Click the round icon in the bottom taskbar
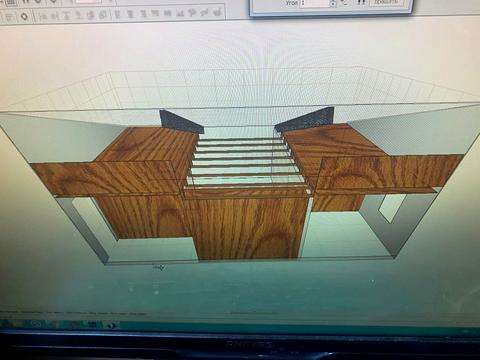The height and width of the screenshot is (360, 480). point(36,324)
